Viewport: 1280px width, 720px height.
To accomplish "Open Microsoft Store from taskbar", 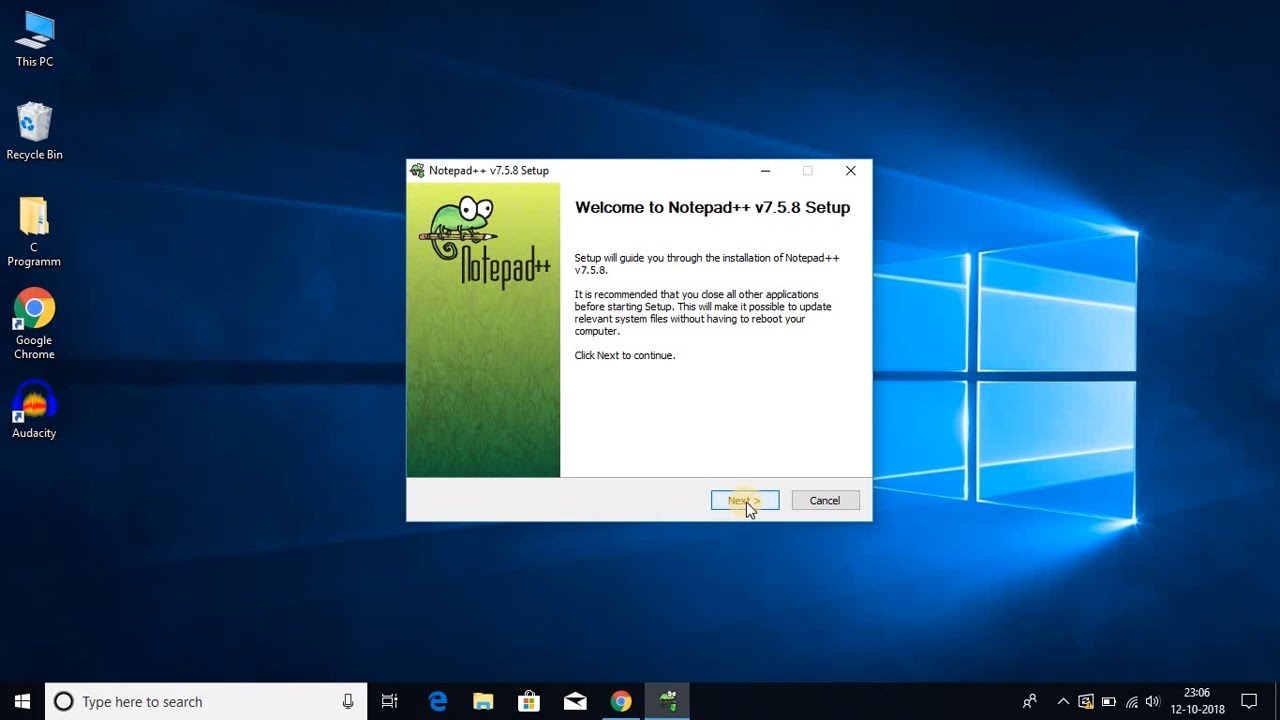I will point(529,702).
